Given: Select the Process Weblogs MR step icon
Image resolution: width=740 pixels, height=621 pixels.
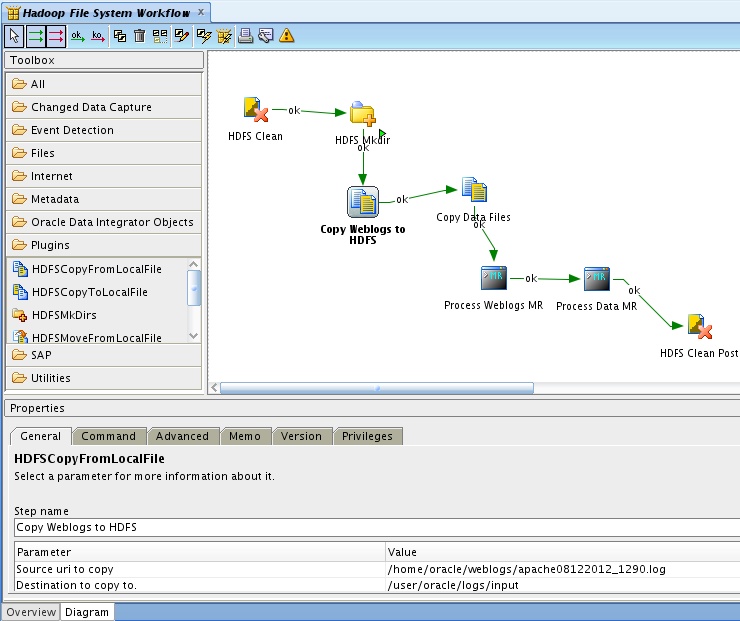Looking at the screenshot, I should 494,278.
